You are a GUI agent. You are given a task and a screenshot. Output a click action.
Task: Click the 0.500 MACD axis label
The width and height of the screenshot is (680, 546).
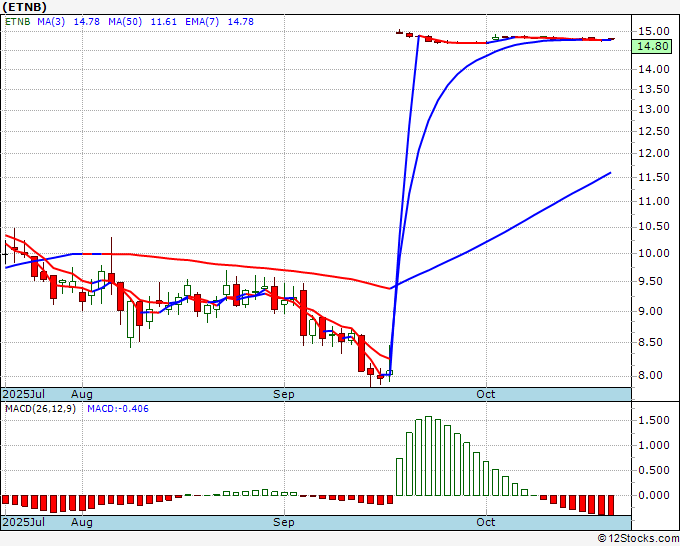click(654, 470)
